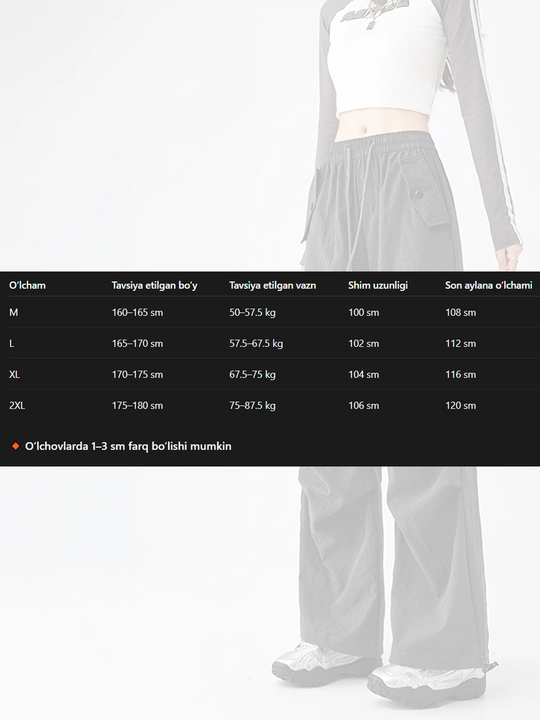This screenshot has width=540, height=720.
Task: Click the 50–57.5 kg weight value
Action: pyautogui.click(x=252, y=312)
